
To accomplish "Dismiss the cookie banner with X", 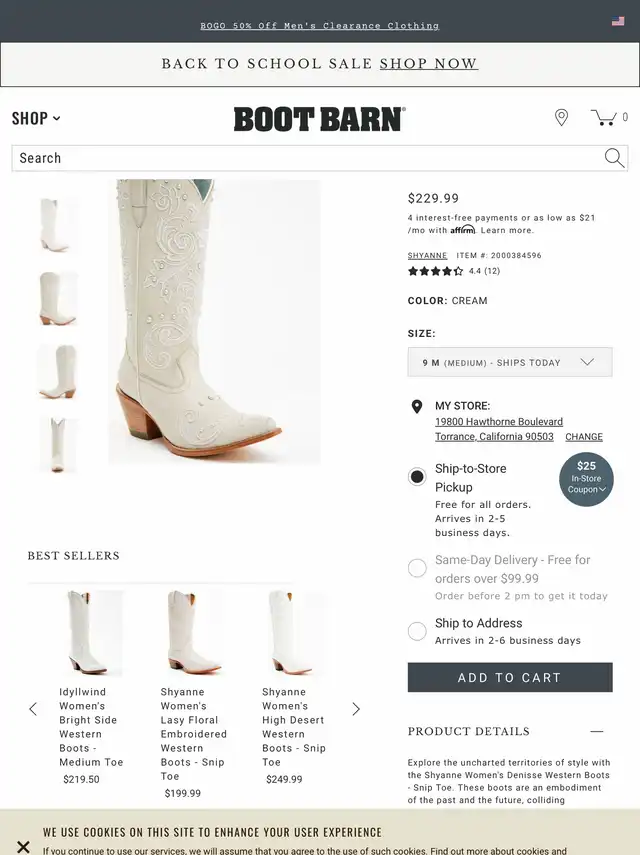I will coord(23,847).
